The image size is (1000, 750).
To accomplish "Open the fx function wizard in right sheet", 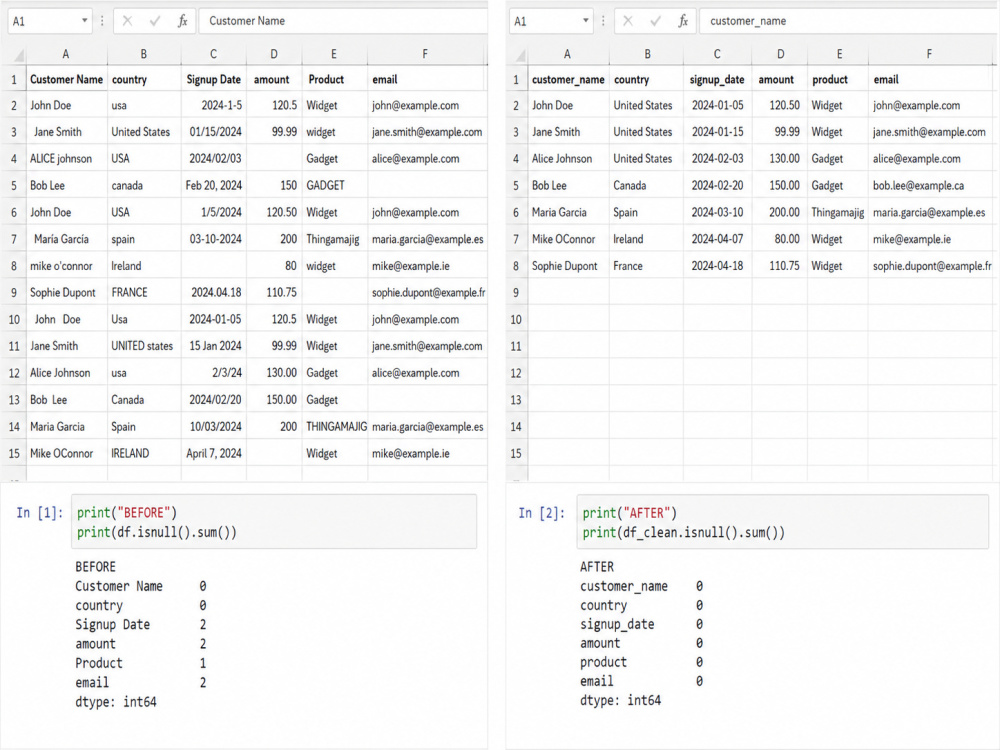I will point(683,21).
